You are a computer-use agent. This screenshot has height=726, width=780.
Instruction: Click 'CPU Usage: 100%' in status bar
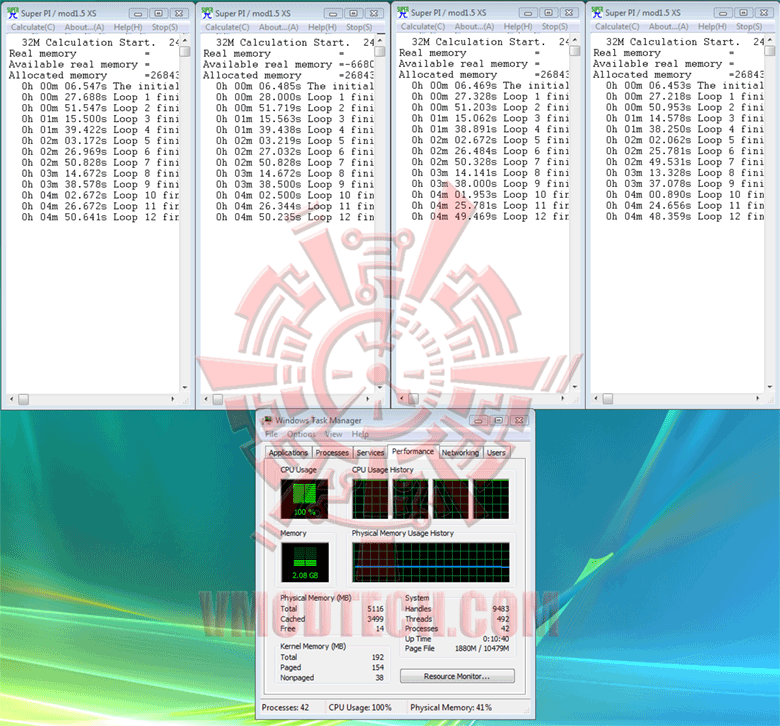point(360,708)
